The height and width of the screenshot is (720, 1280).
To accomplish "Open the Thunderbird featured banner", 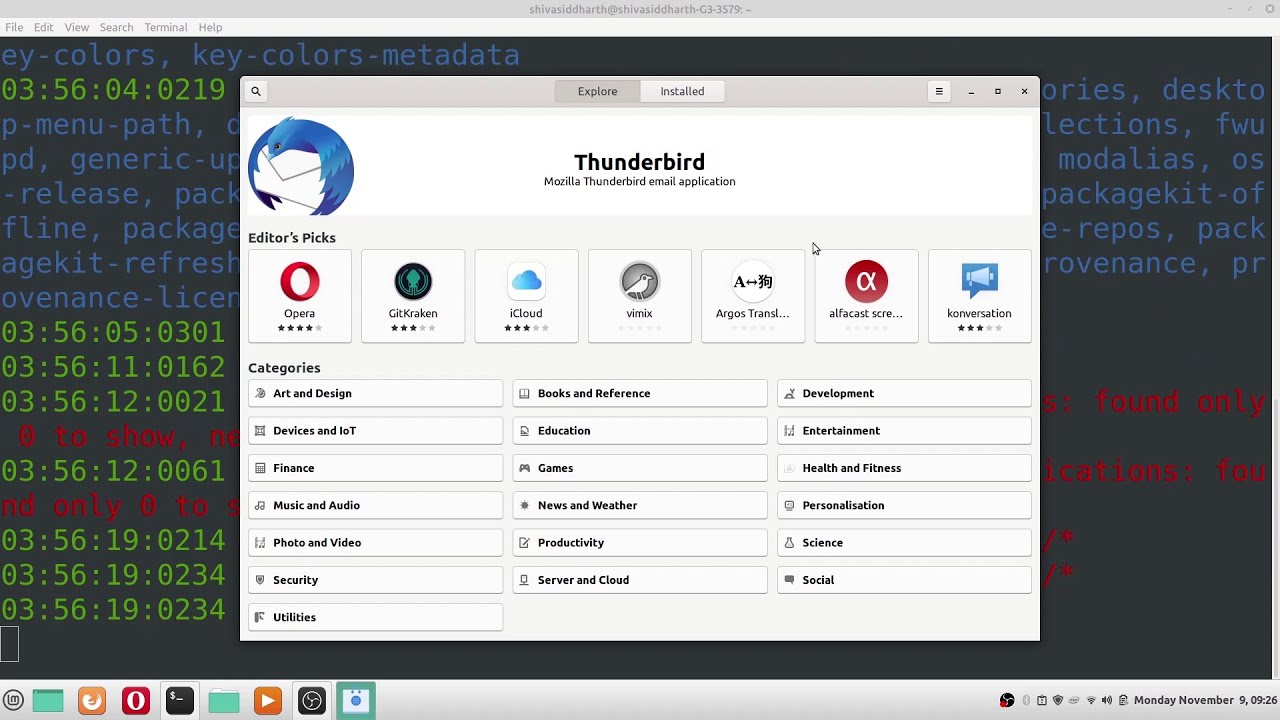I will [640, 166].
